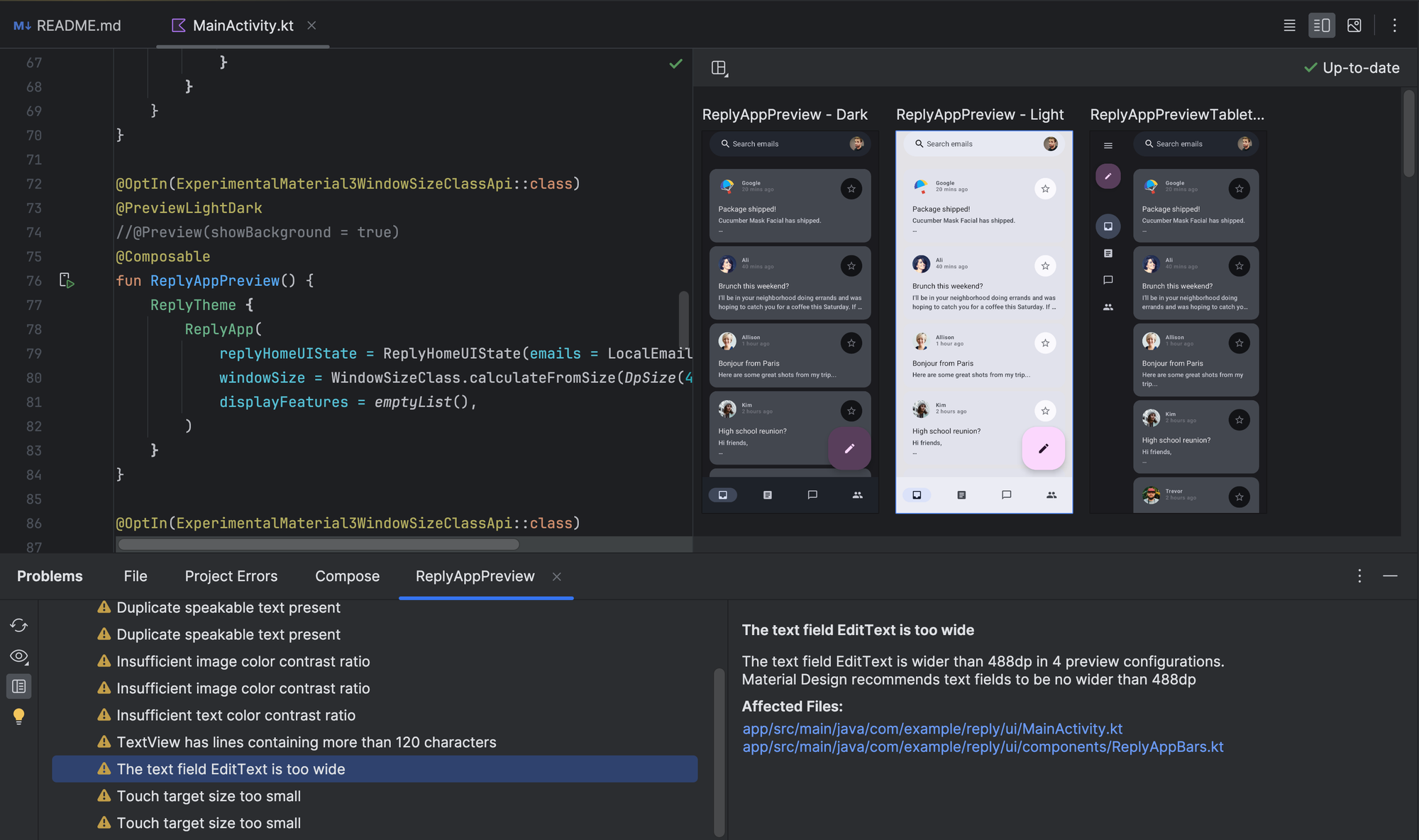Image resolution: width=1419 pixels, height=840 pixels.
Task: Select the Touch target size too small warning
Action: (x=208, y=795)
